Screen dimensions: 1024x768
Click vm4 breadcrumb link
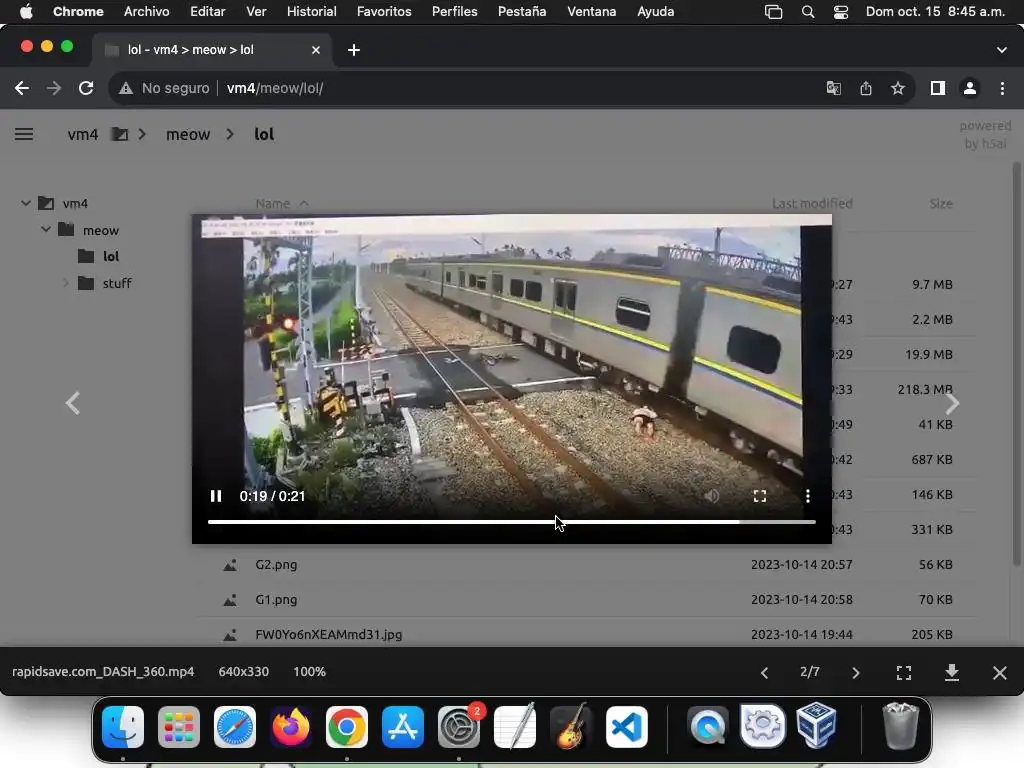(83, 134)
